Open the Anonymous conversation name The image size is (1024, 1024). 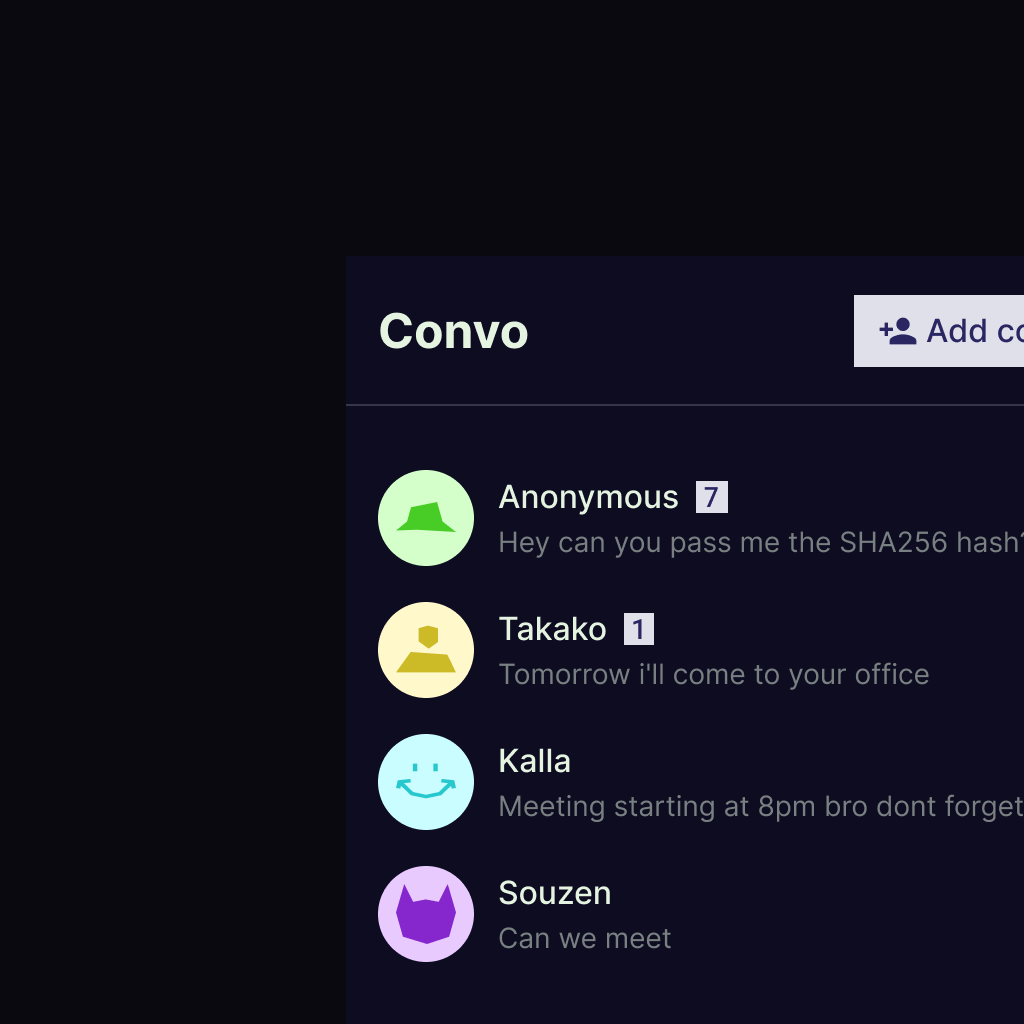(588, 497)
